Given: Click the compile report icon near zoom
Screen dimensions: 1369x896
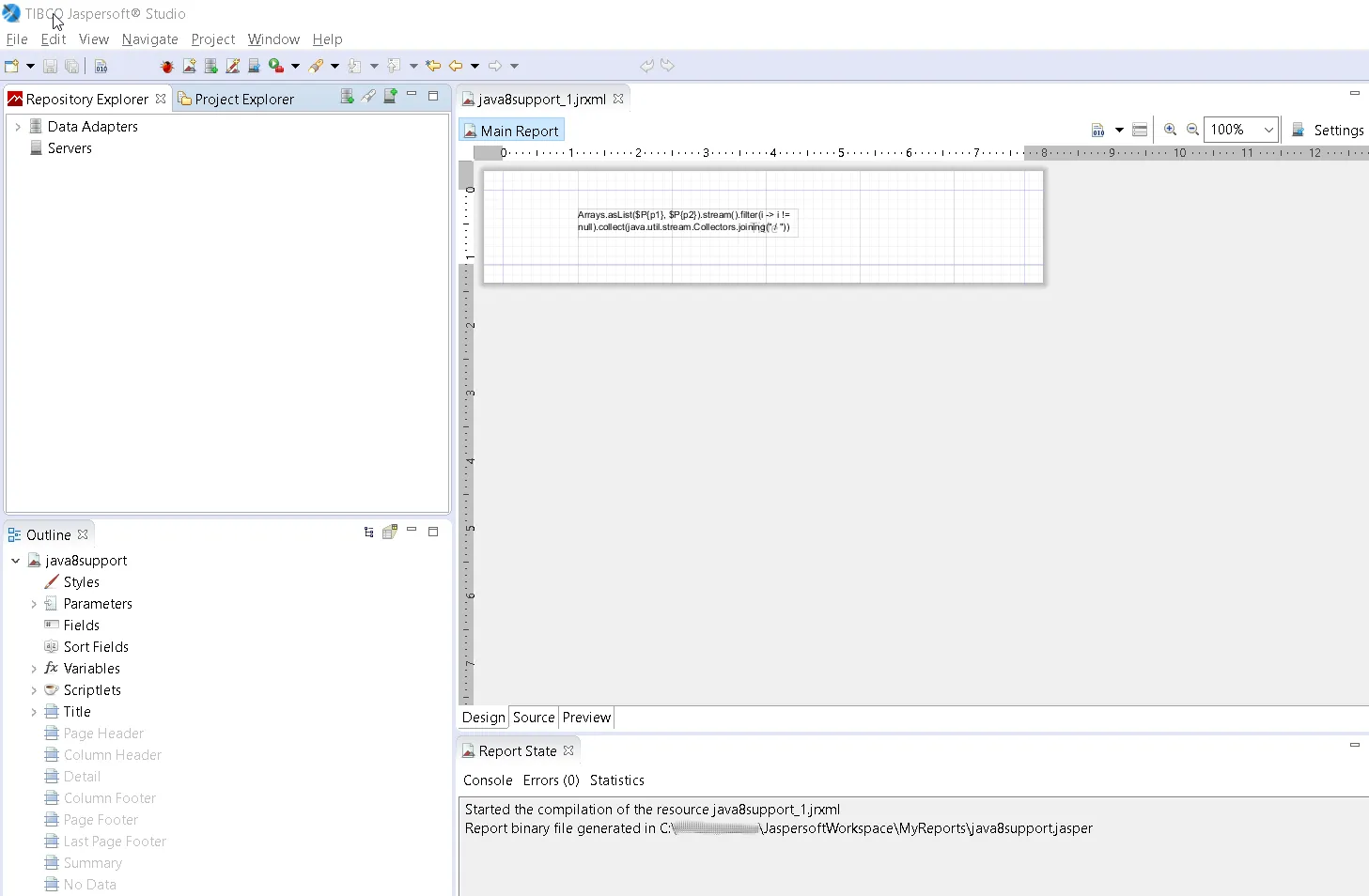Looking at the screenshot, I should (1098, 130).
